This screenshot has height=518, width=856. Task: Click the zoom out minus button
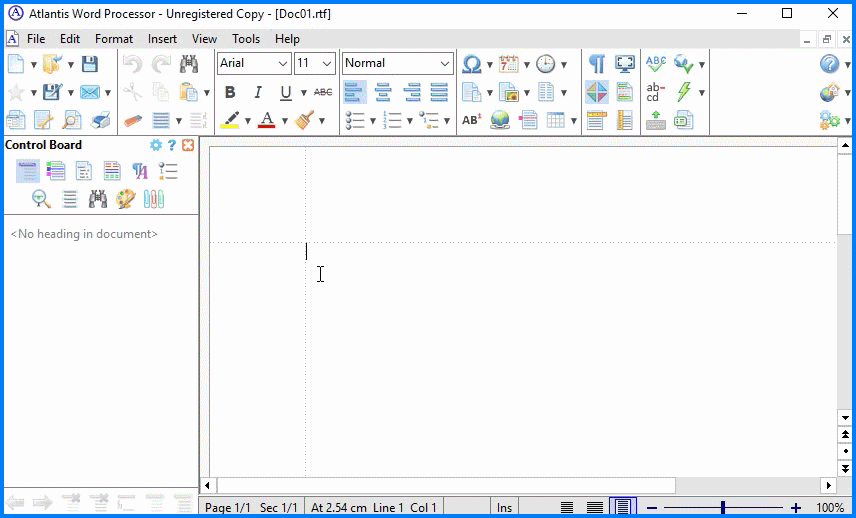pos(652,508)
